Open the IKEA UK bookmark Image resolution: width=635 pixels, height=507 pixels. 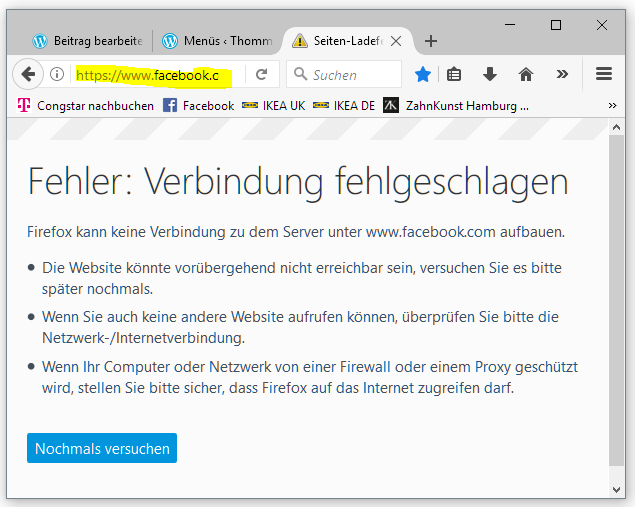pyautogui.click(x=273, y=106)
